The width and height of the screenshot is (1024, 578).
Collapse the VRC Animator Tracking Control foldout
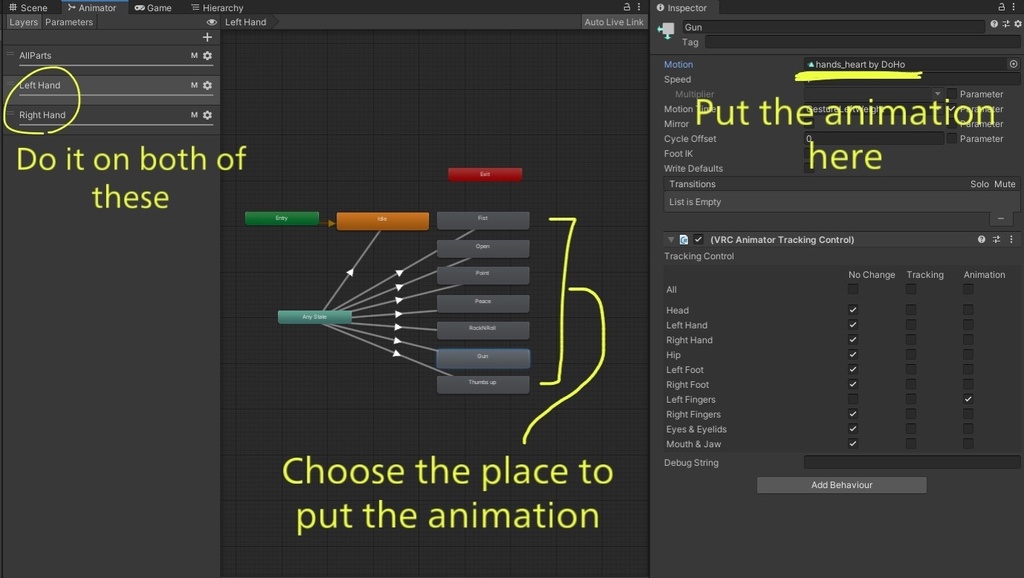671,240
